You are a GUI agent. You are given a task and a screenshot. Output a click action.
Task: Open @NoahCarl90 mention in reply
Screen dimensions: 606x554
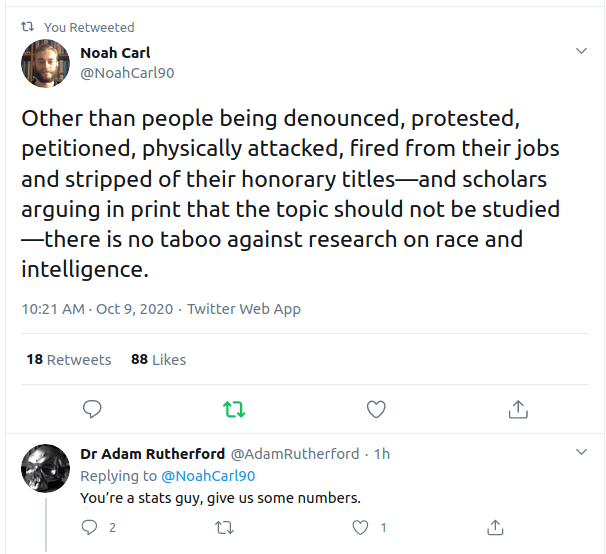208,476
